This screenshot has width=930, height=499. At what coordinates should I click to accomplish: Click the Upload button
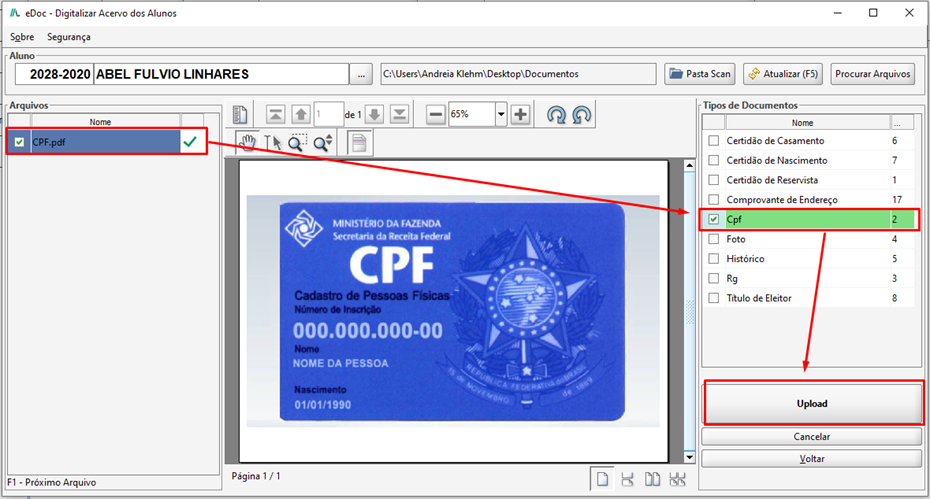812,403
